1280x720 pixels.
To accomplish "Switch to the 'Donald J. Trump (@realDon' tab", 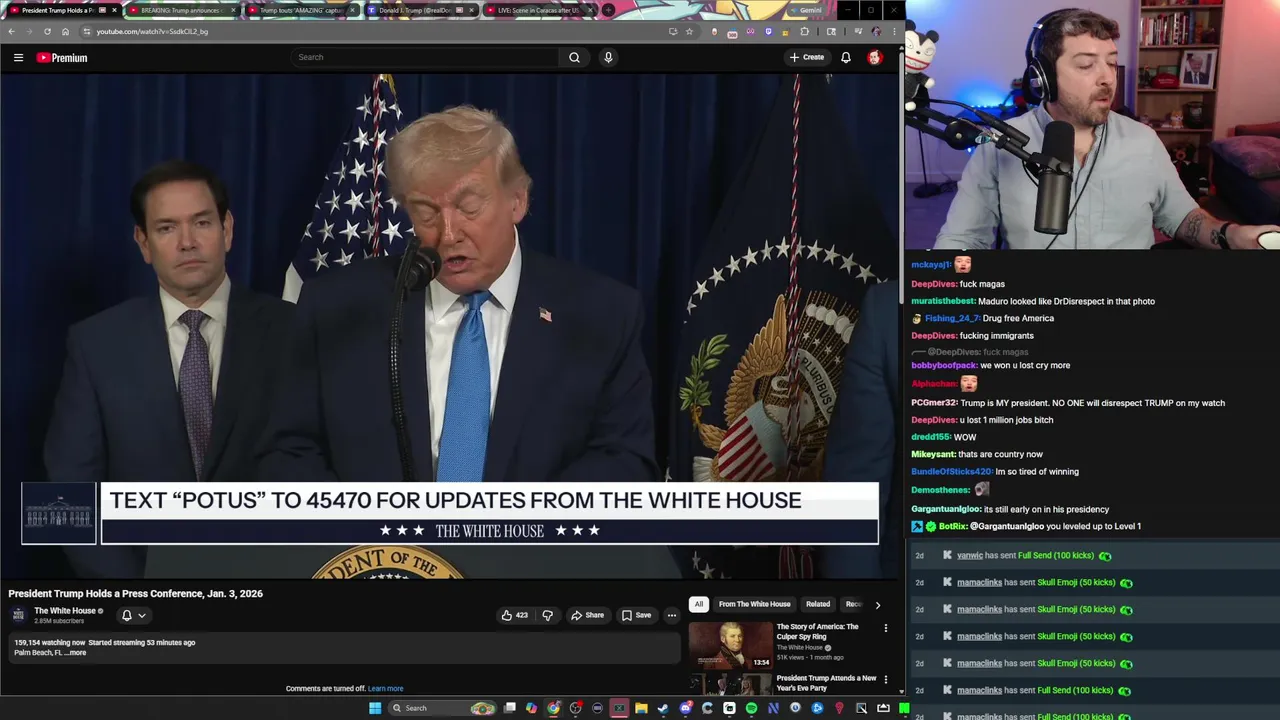I will coord(419,10).
